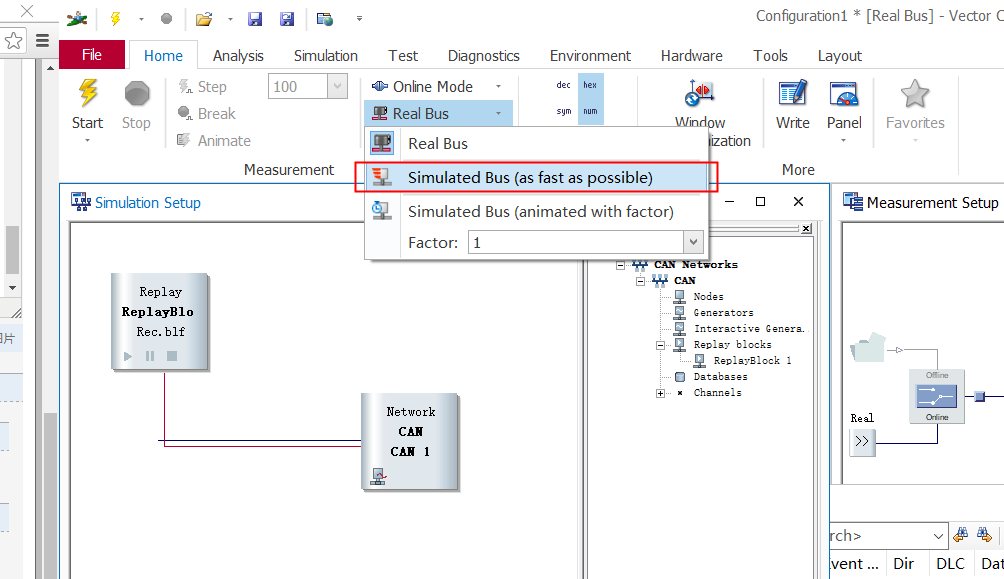This screenshot has width=1004, height=579.
Task: Select Generators in the tree
Action: point(723,313)
